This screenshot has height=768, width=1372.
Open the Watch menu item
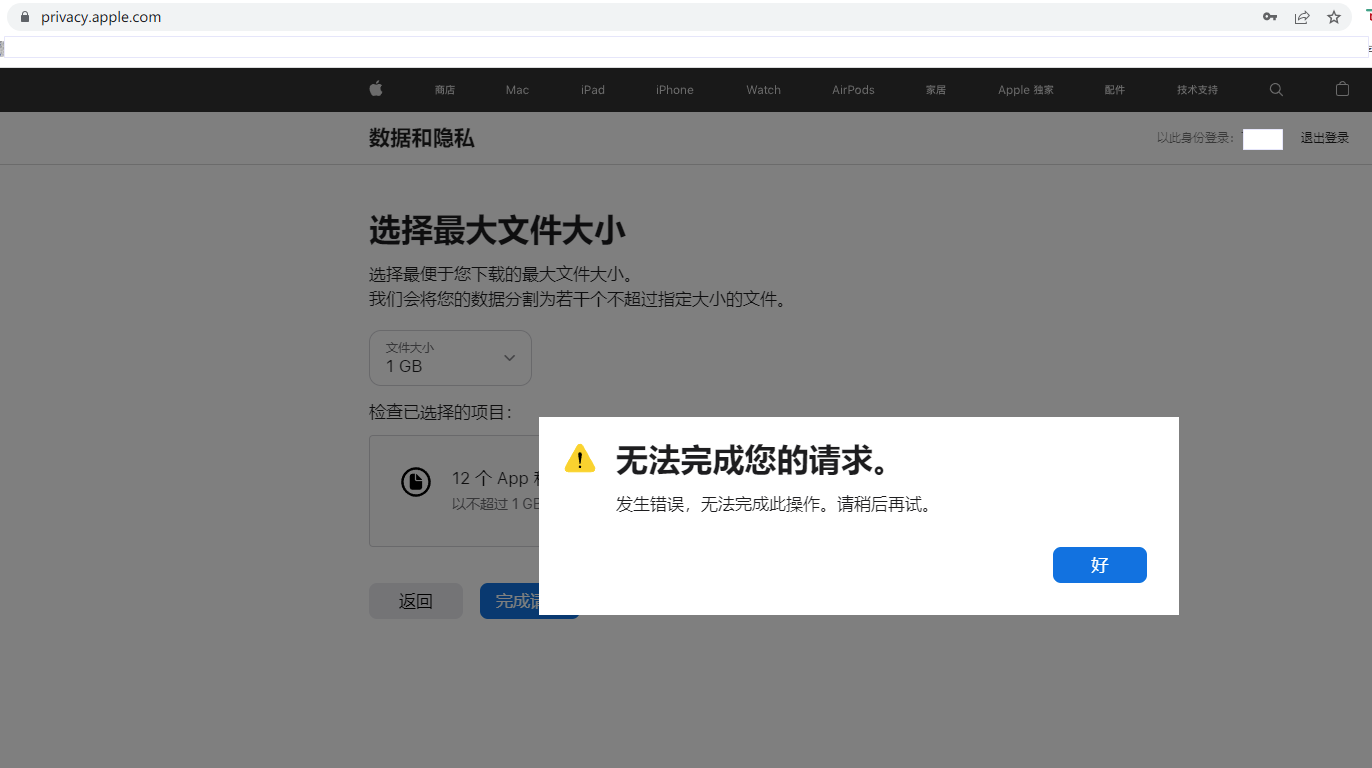click(x=764, y=90)
